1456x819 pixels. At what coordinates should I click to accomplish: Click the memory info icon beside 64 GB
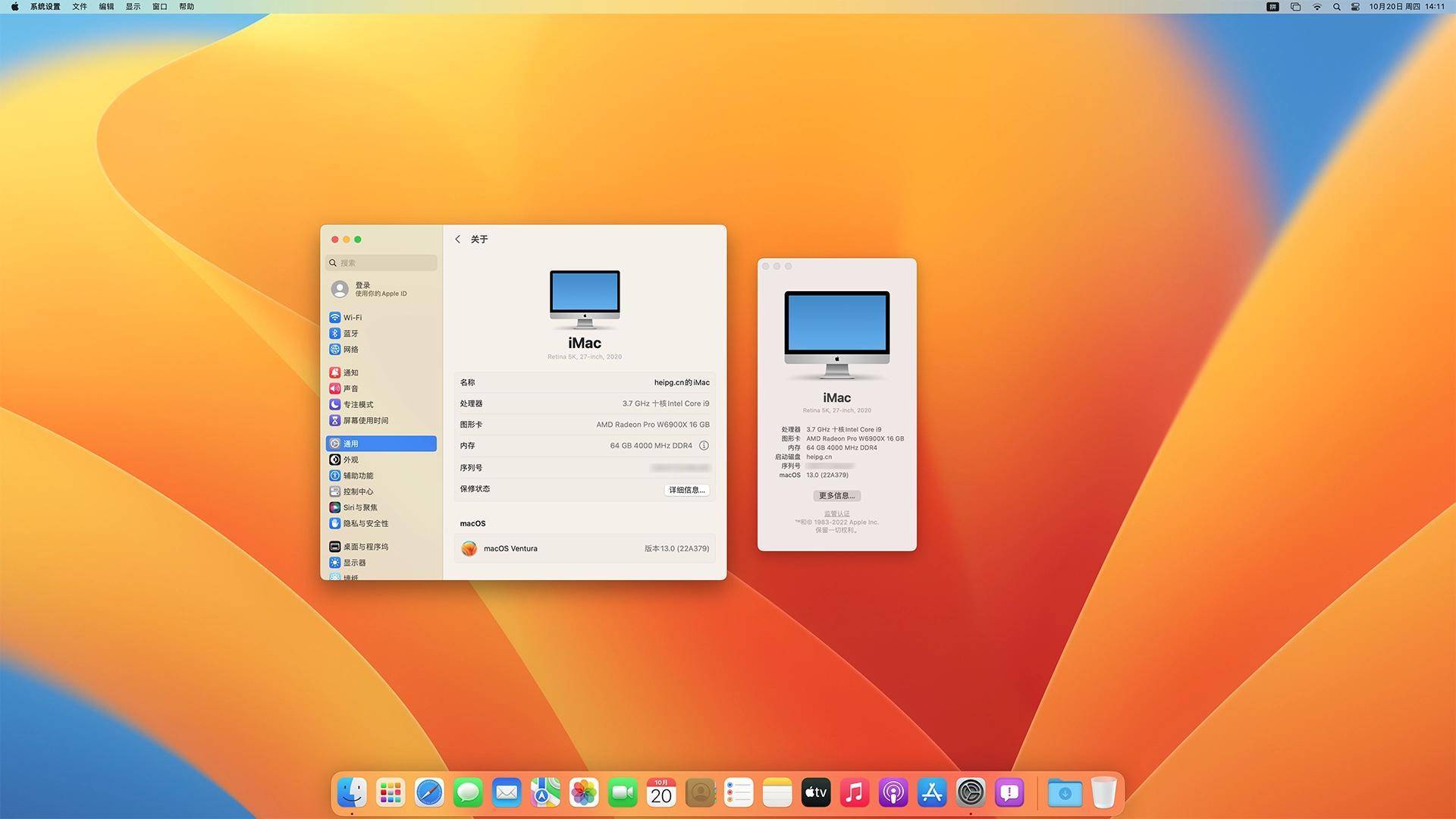point(704,446)
